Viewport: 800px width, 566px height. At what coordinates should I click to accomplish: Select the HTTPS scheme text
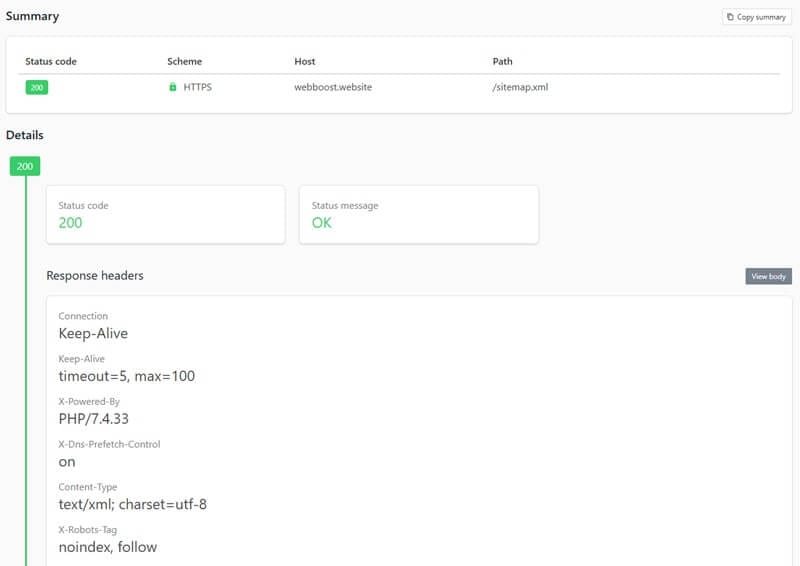197,87
